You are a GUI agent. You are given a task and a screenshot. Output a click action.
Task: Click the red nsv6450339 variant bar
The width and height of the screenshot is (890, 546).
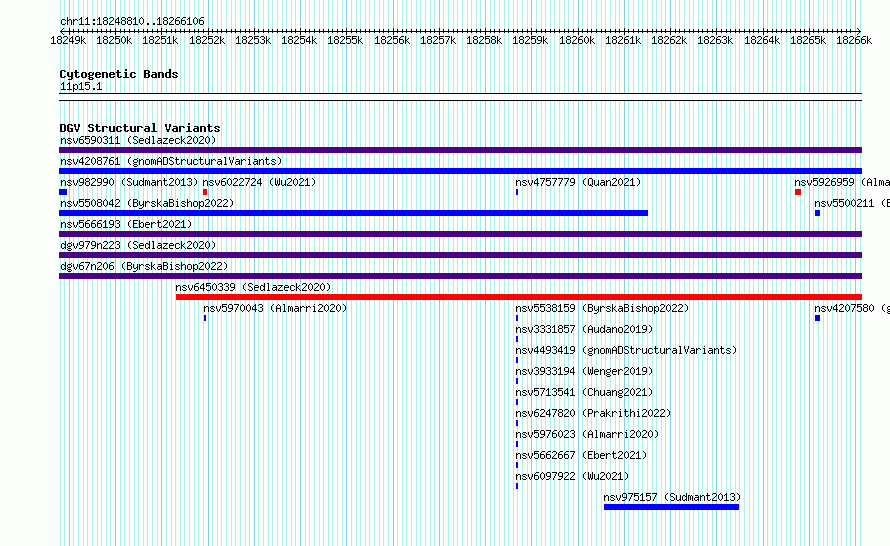coord(519,297)
